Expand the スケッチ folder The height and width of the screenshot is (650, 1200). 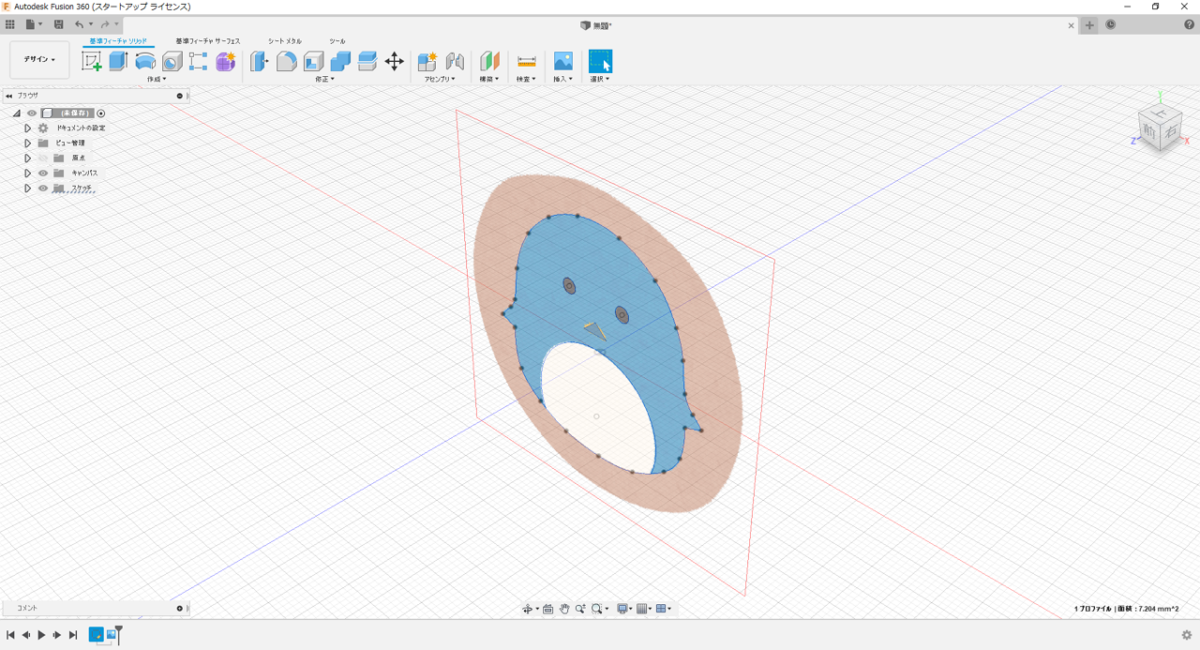pyautogui.click(x=28, y=188)
